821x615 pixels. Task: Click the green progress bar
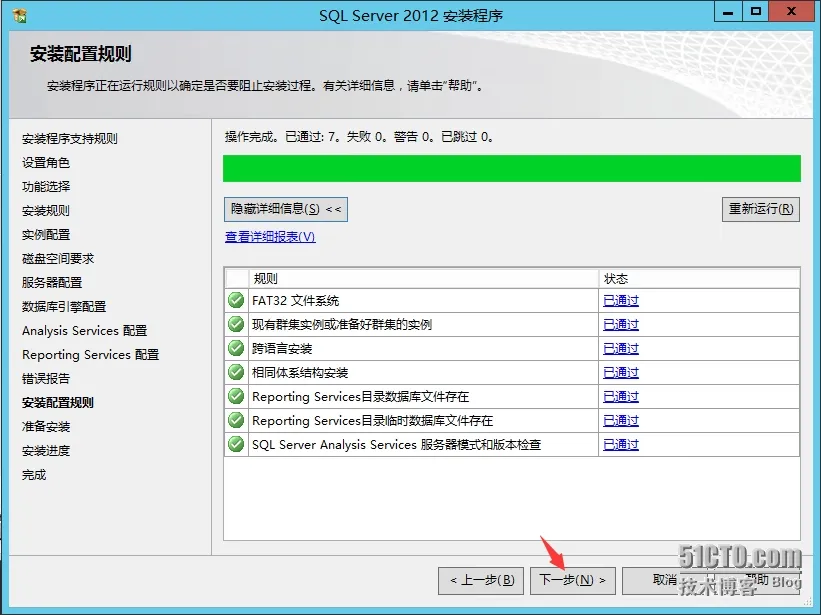[x=512, y=169]
